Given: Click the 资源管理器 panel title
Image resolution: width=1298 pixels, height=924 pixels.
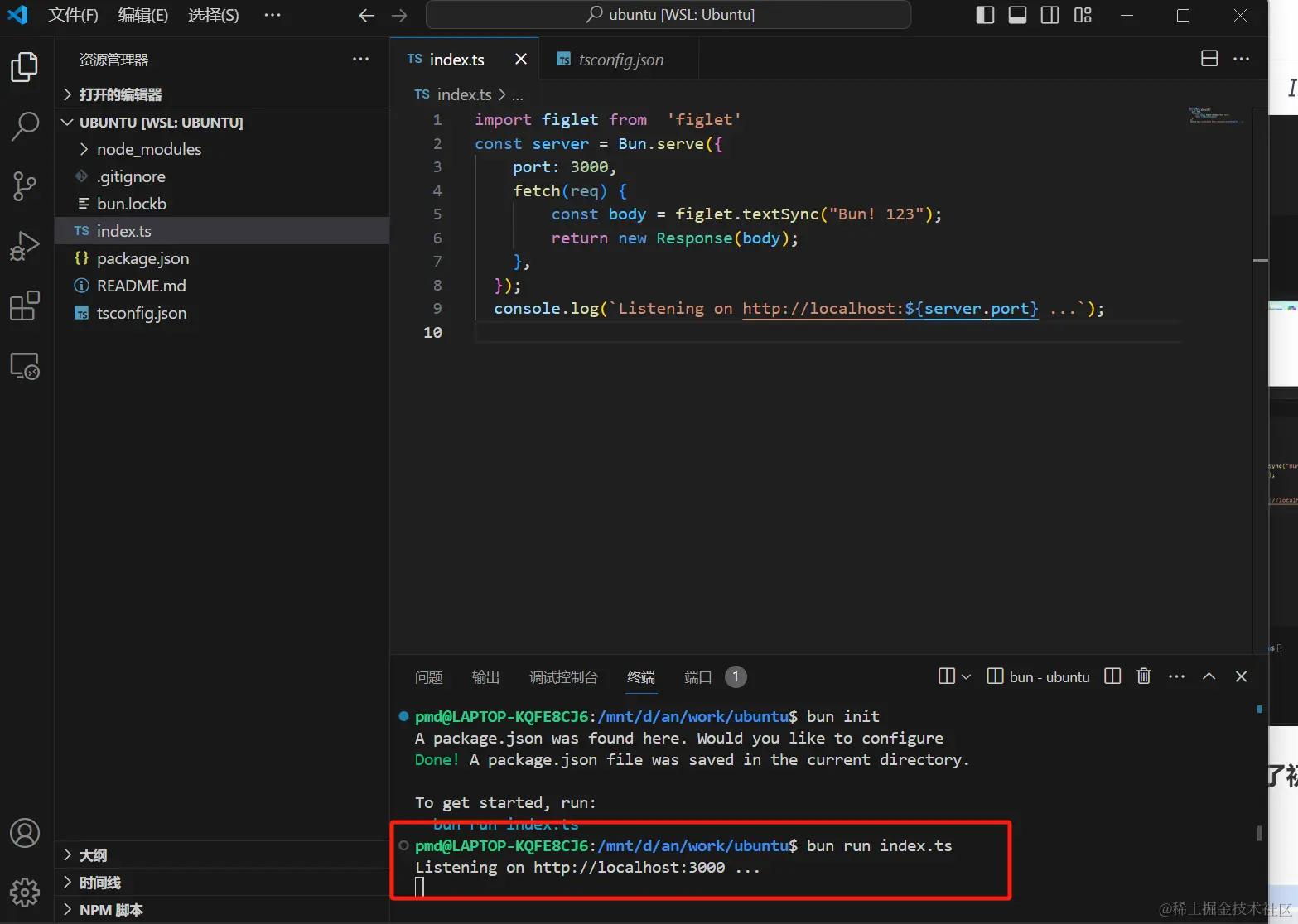Looking at the screenshot, I should click(x=114, y=60).
